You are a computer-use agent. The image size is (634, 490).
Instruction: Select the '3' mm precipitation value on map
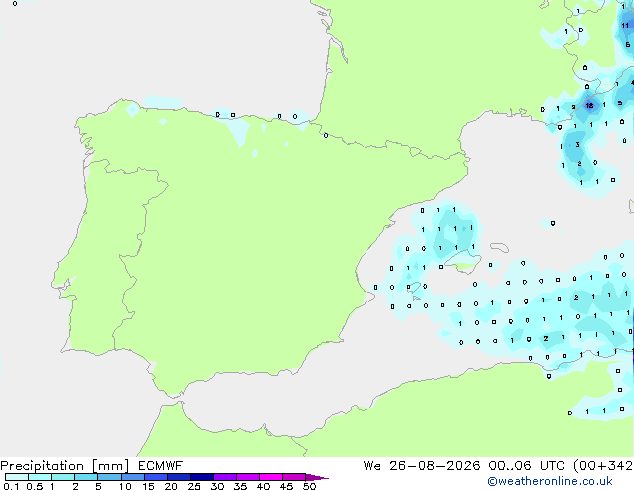577,144
